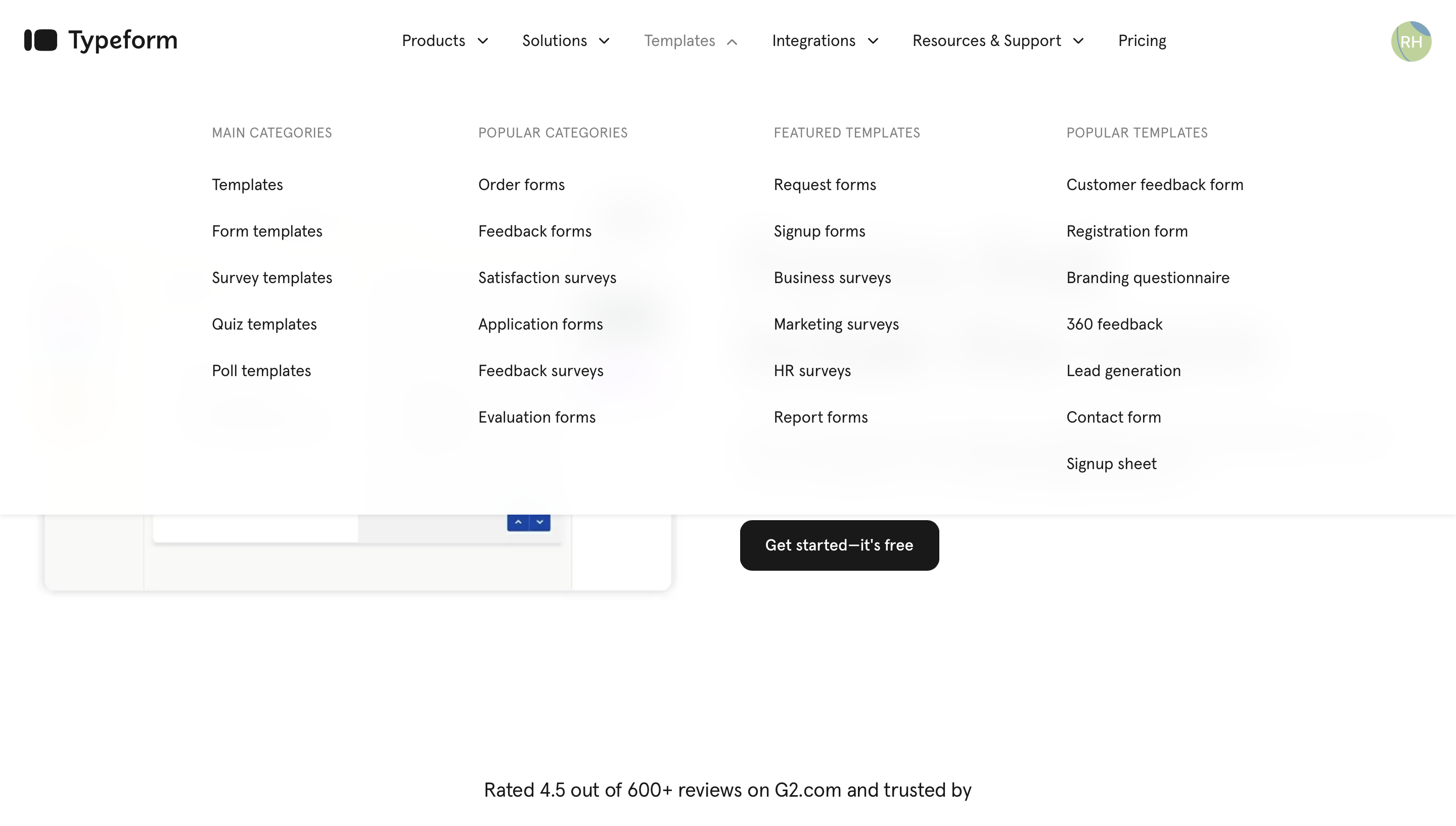Open HR surveys featured templates
Screen dimensions: 1456x826
[812, 371]
